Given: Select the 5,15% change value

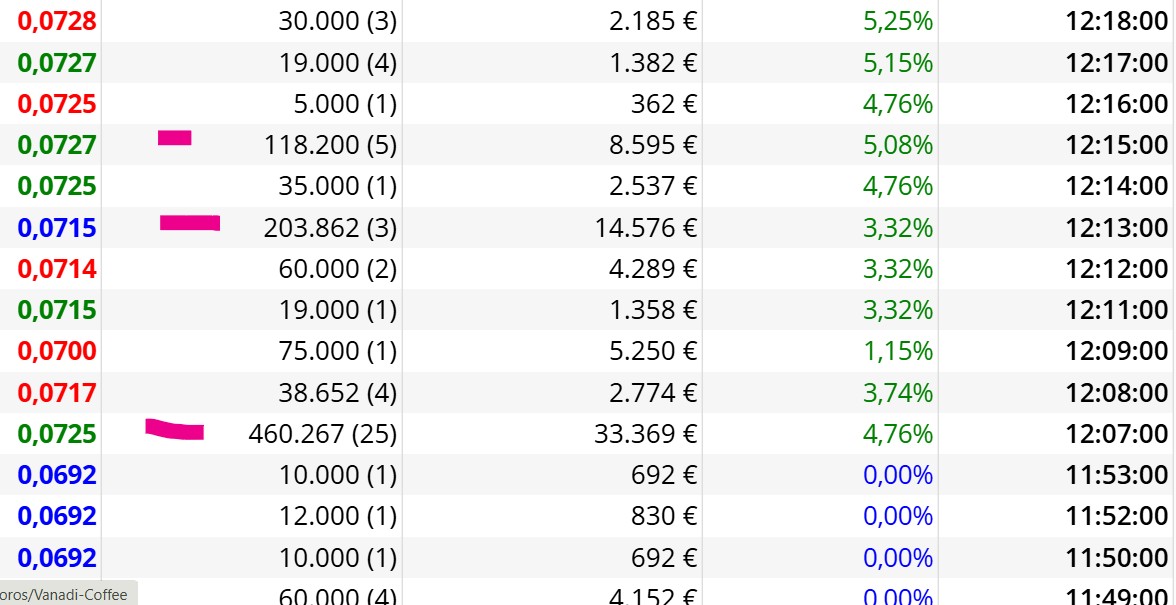Looking at the screenshot, I should tap(898, 62).
